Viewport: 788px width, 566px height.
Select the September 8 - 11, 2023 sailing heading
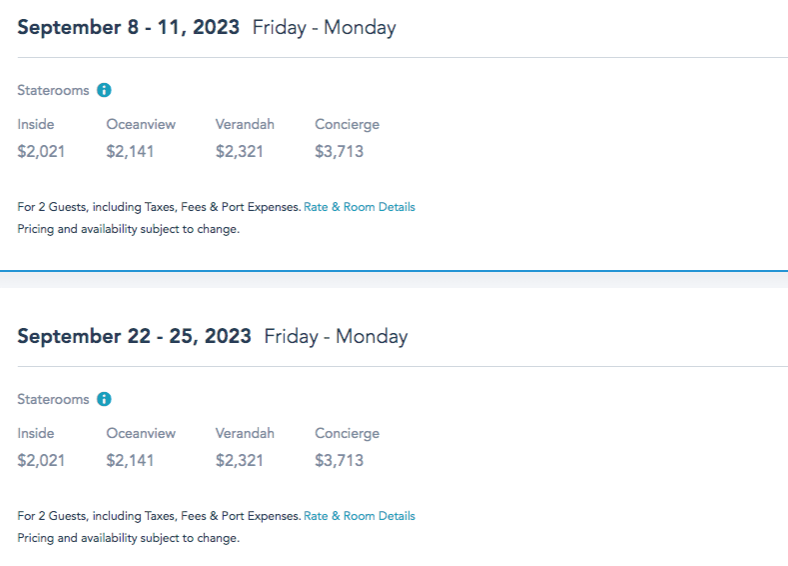pos(128,27)
